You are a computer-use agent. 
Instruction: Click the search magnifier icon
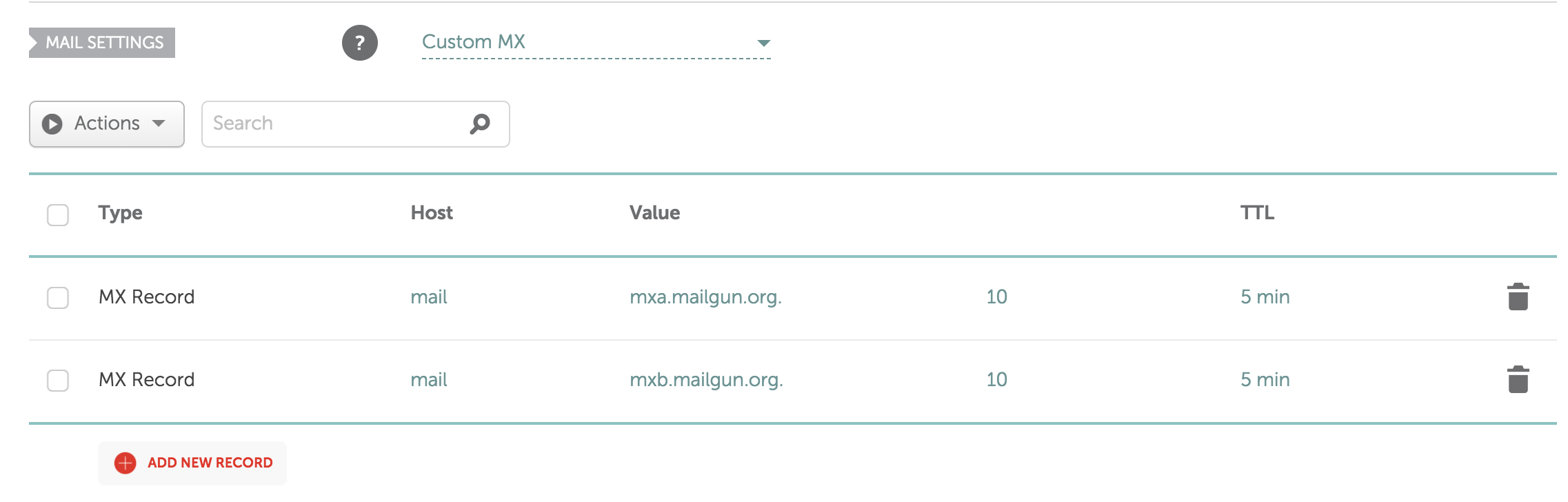pos(480,123)
